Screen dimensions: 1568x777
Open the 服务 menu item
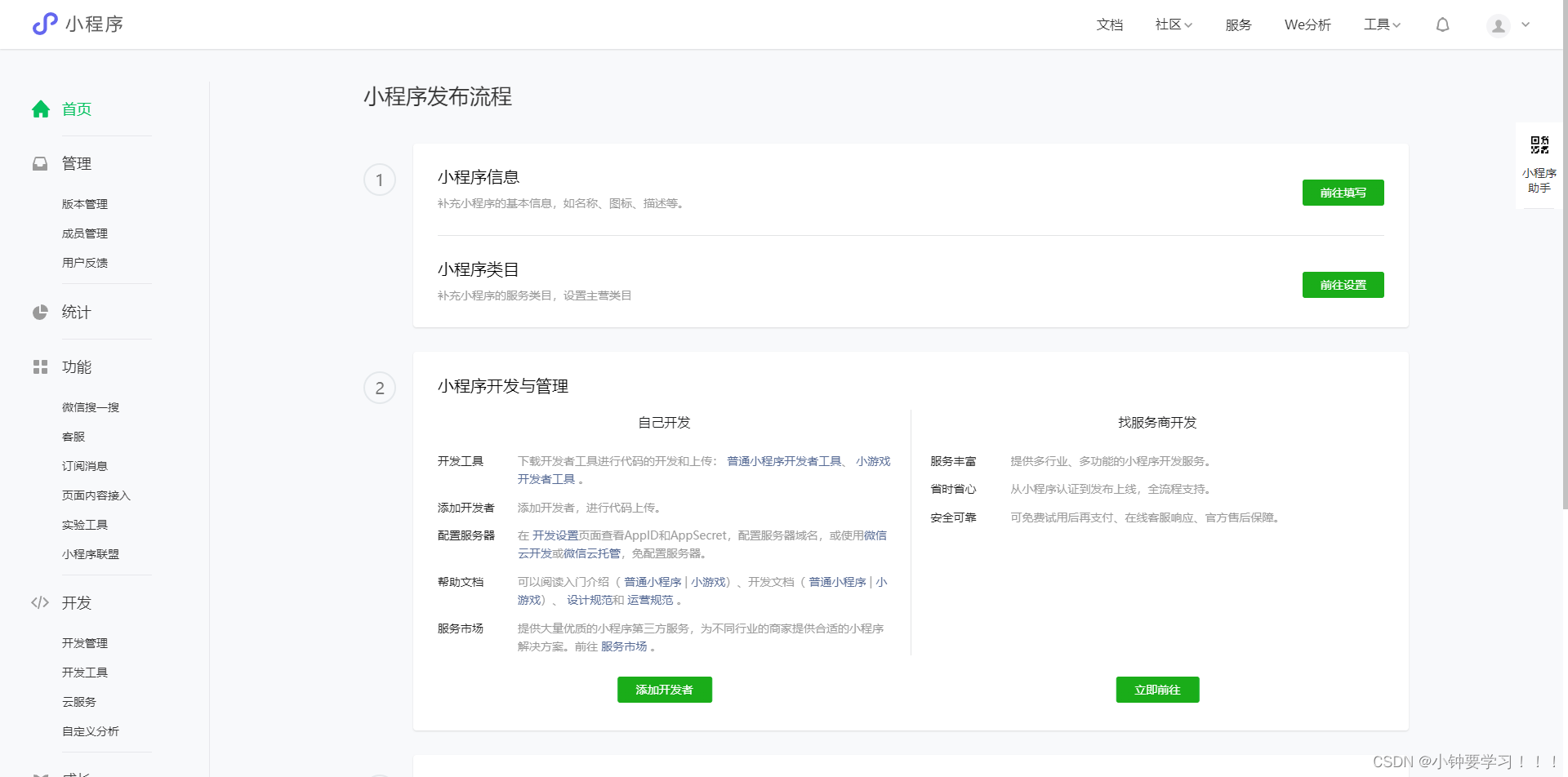pos(1238,24)
